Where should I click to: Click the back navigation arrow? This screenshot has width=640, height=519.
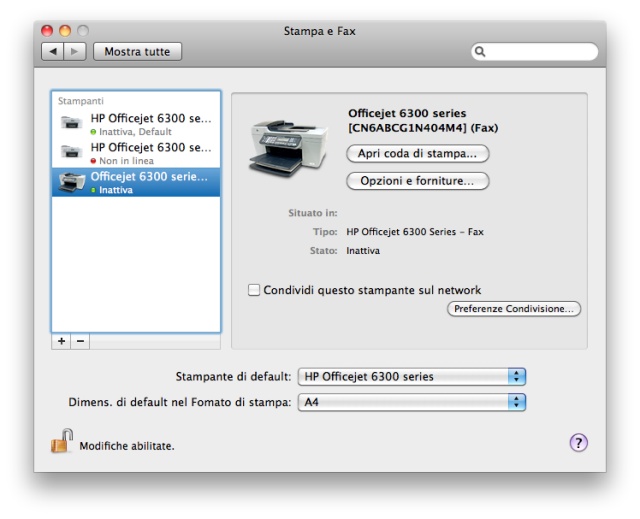tap(53, 51)
